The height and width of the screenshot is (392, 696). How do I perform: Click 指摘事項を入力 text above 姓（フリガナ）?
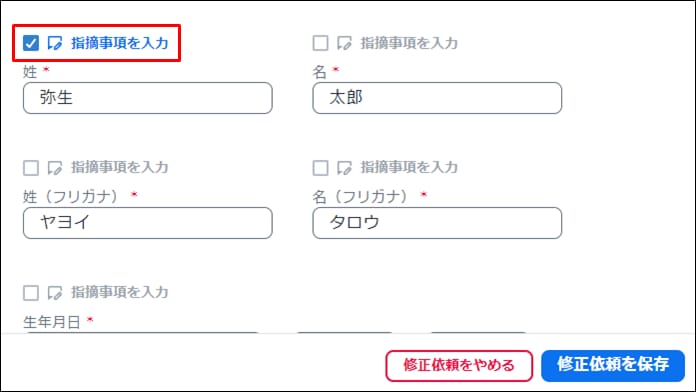point(120,167)
